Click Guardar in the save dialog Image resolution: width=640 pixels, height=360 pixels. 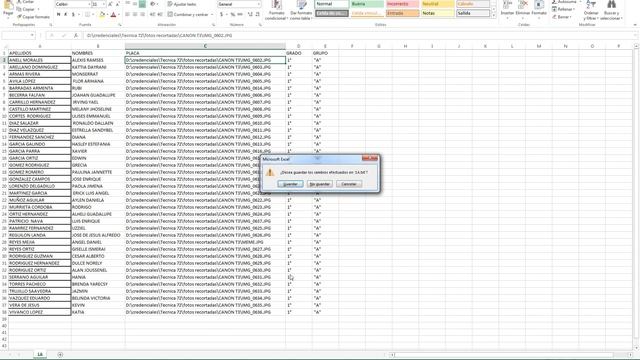[290, 184]
